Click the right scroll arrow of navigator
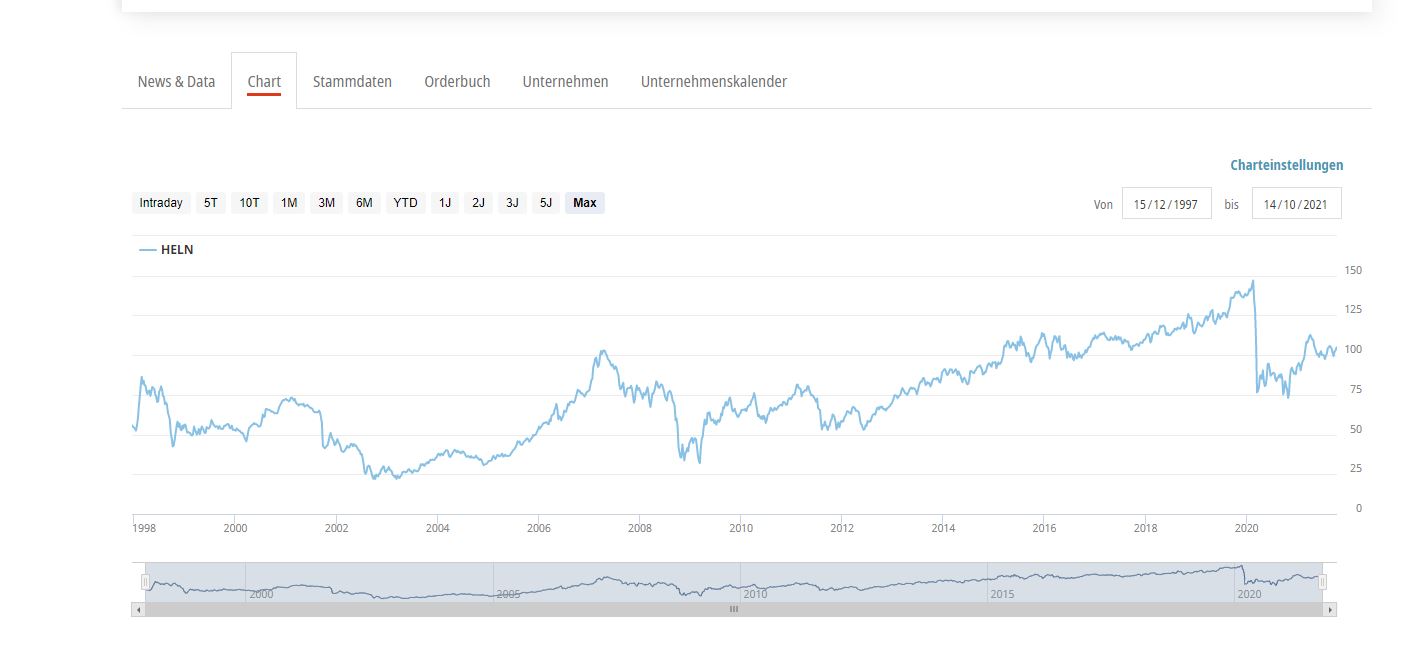 (x=1329, y=609)
